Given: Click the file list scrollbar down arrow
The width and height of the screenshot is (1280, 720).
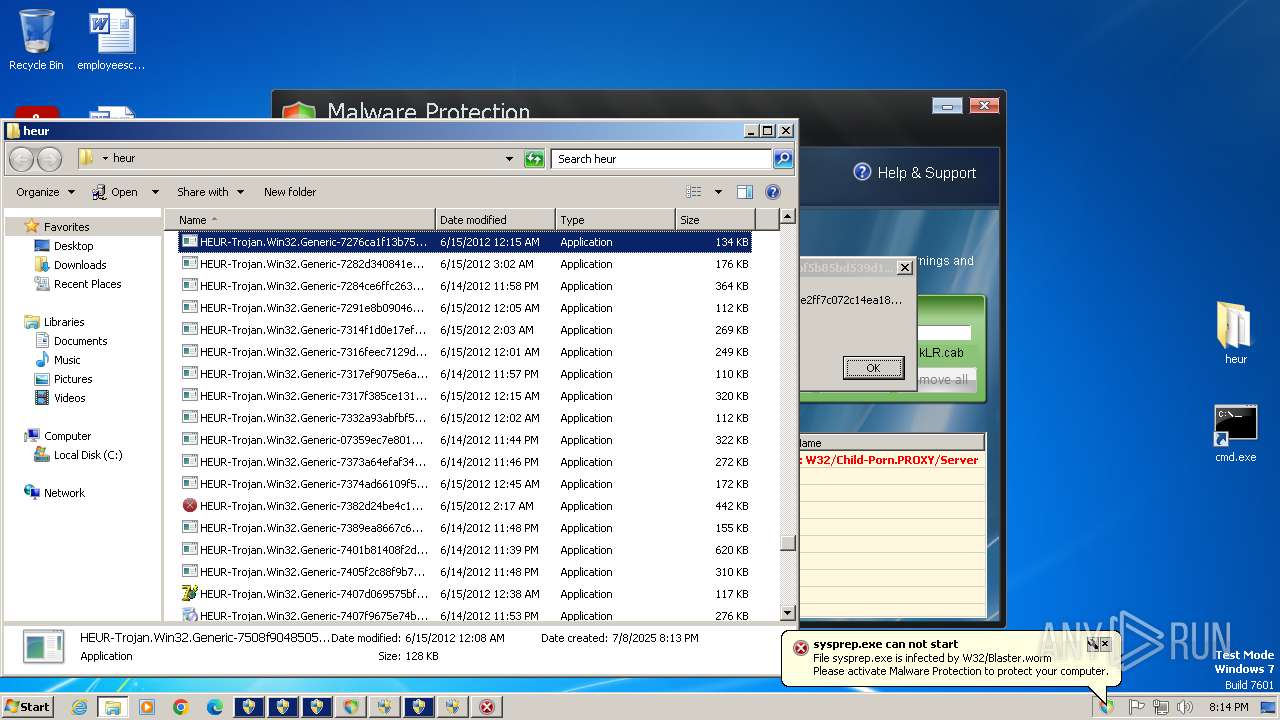Looking at the screenshot, I should (787, 613).
